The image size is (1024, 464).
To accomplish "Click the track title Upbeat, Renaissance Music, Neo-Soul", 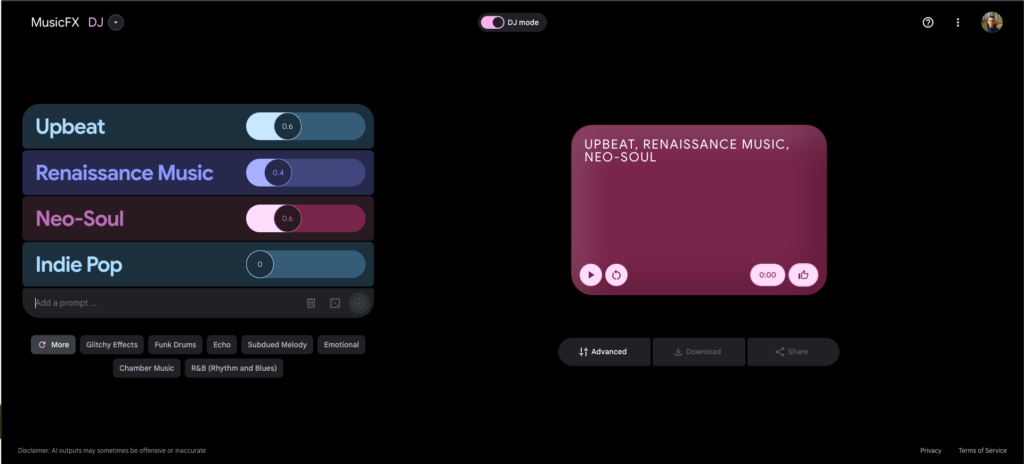I will tap(686, 151).
